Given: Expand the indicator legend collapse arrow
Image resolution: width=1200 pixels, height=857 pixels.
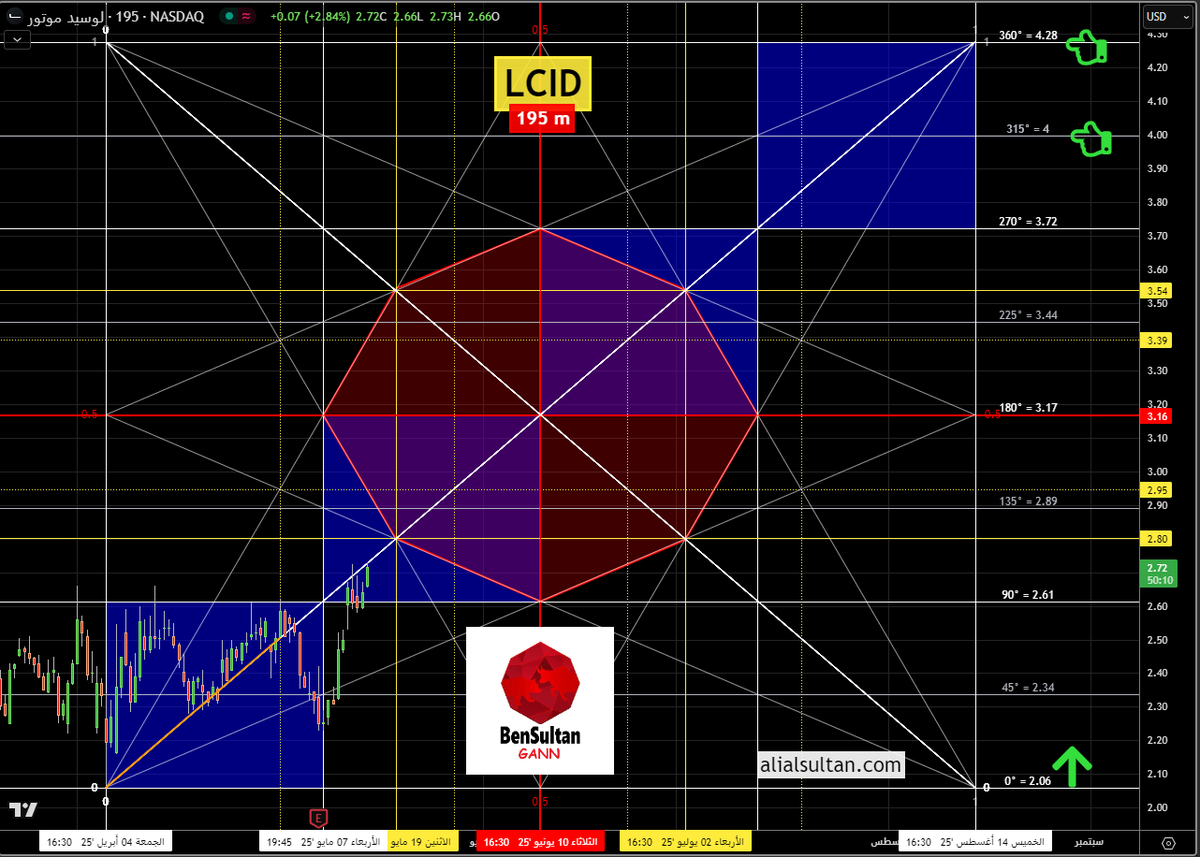Looking at the screenshot, I should coord(16,40).
